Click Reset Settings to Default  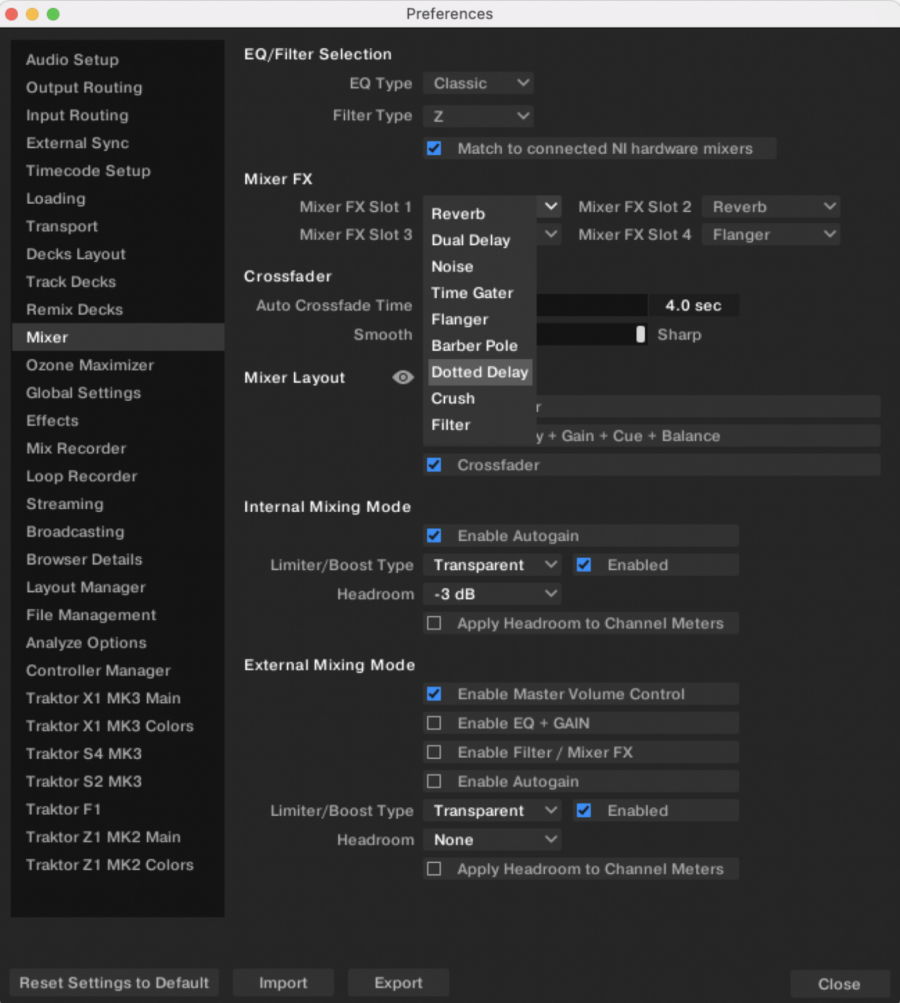(113, 982)
